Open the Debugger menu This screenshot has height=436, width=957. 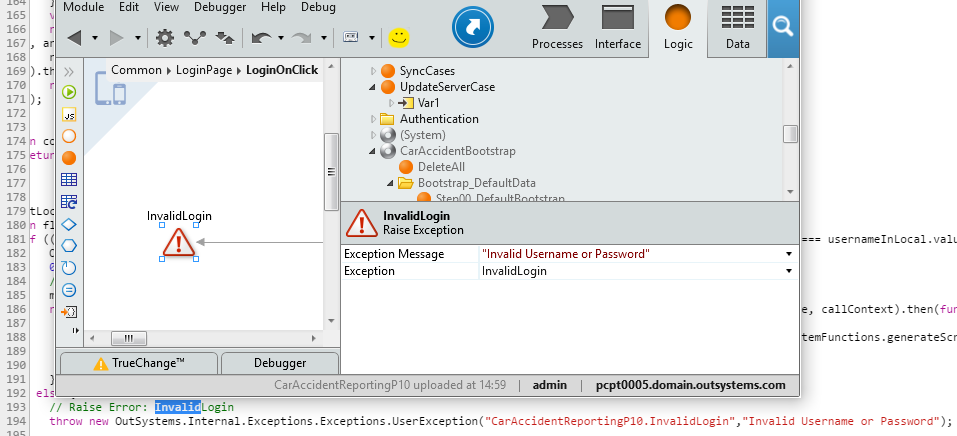220,7
